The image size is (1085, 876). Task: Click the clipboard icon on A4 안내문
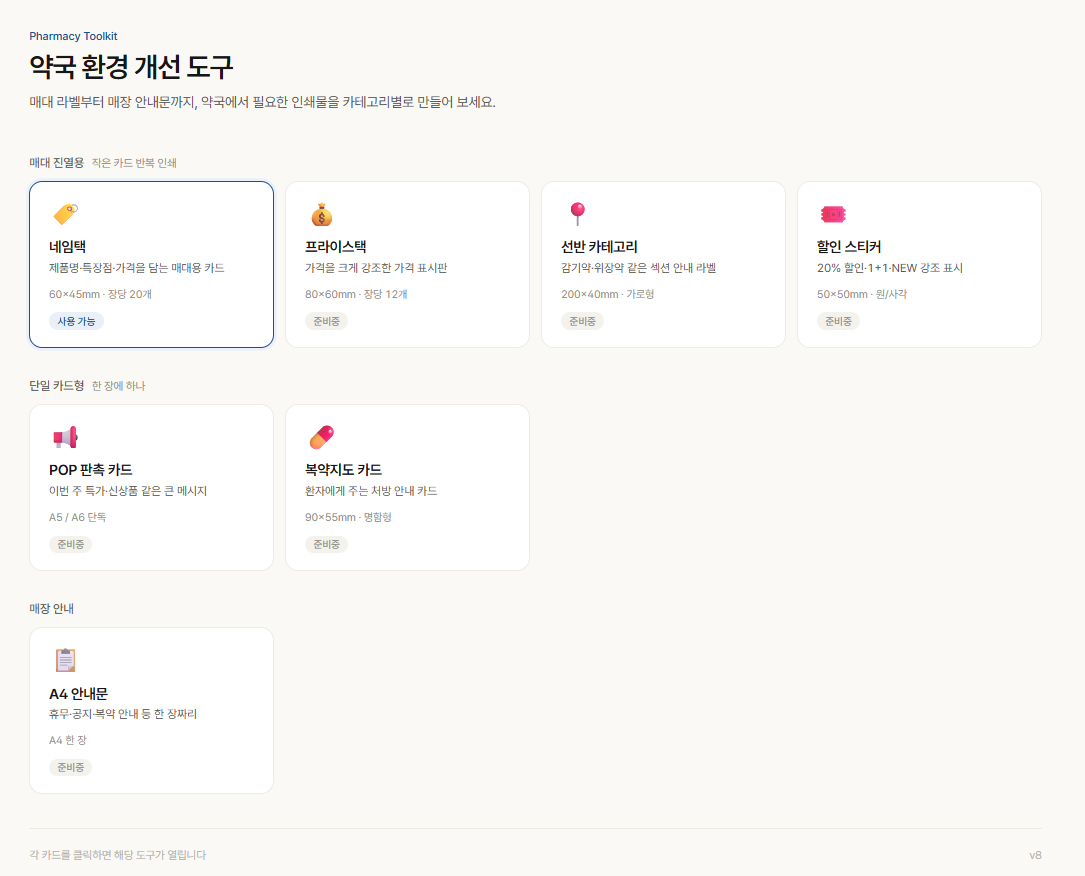coord(65,660)
